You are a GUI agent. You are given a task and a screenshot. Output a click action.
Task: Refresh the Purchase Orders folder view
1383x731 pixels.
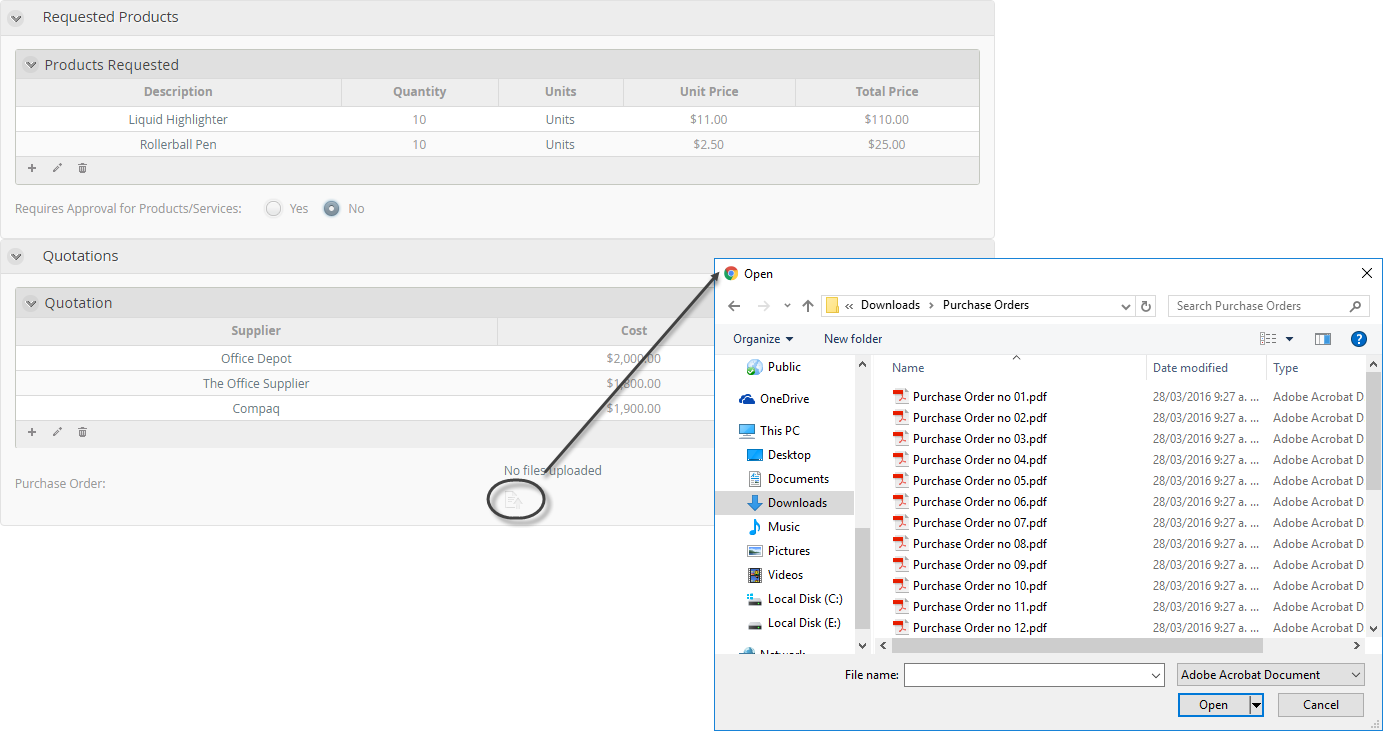point(1147,306)
